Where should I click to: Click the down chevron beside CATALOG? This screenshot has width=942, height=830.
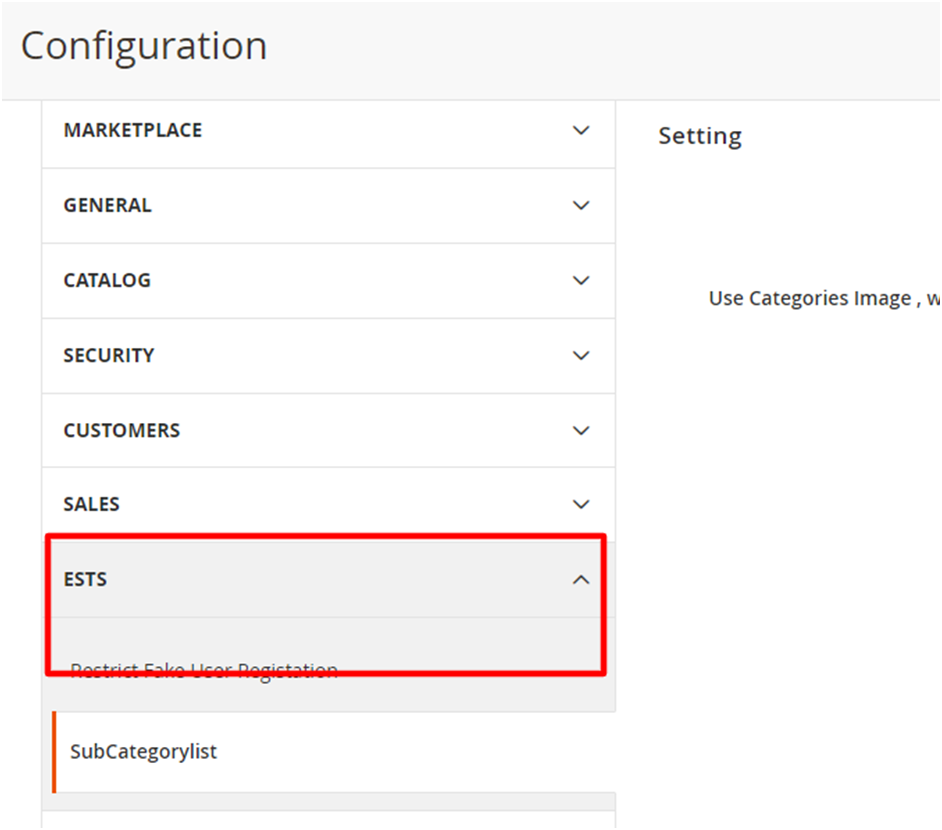pos(580,280)
